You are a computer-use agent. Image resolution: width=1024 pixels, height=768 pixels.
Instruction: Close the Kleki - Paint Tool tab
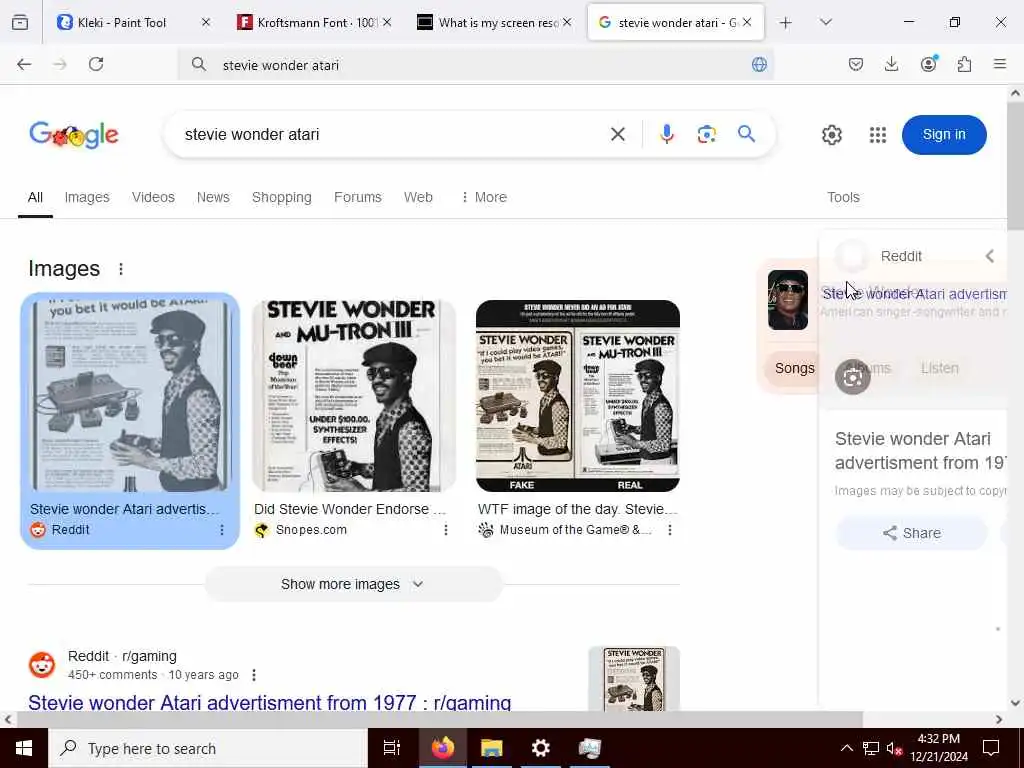pyautogui.click(x=206, y=22)
